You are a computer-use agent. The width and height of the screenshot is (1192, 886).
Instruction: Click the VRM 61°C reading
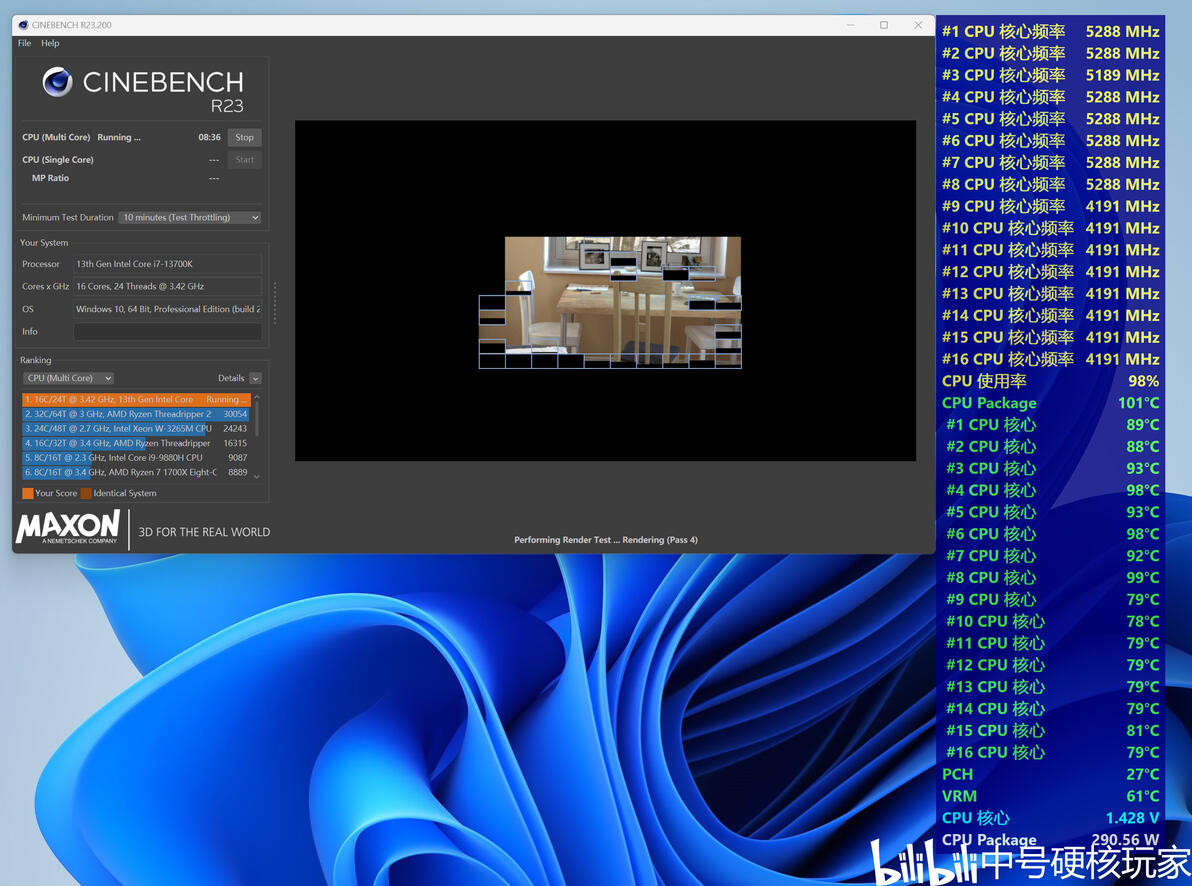[x=1143, y=796]
